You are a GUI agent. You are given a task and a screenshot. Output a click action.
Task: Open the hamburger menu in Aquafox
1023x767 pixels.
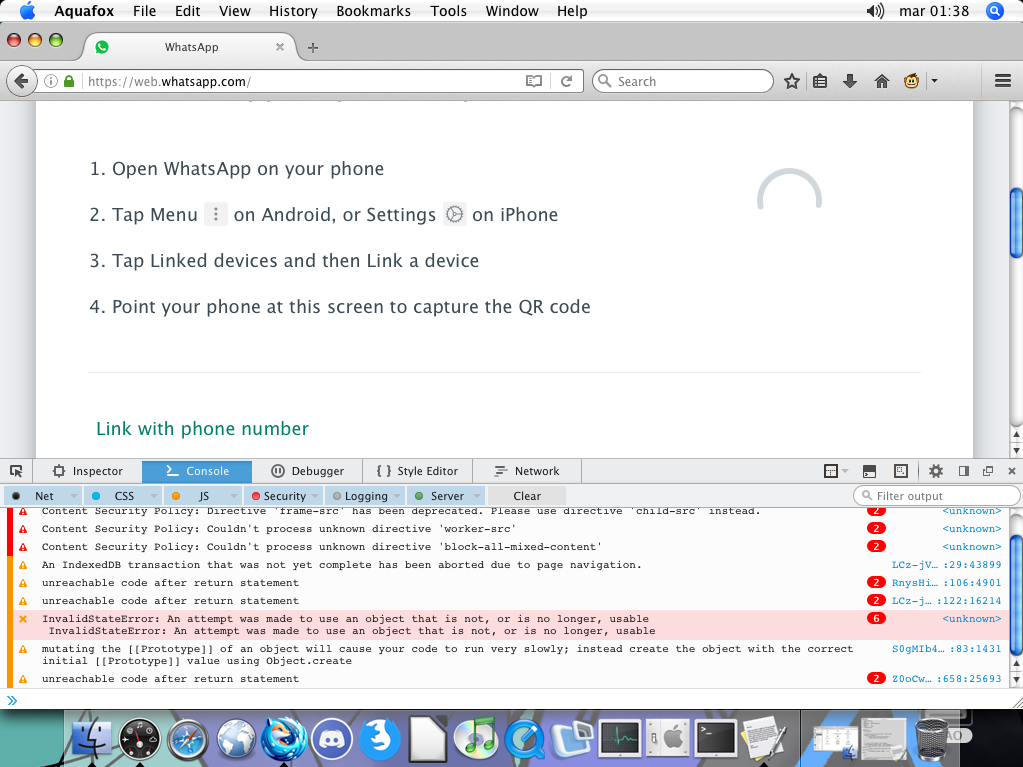click(1003, 82)
